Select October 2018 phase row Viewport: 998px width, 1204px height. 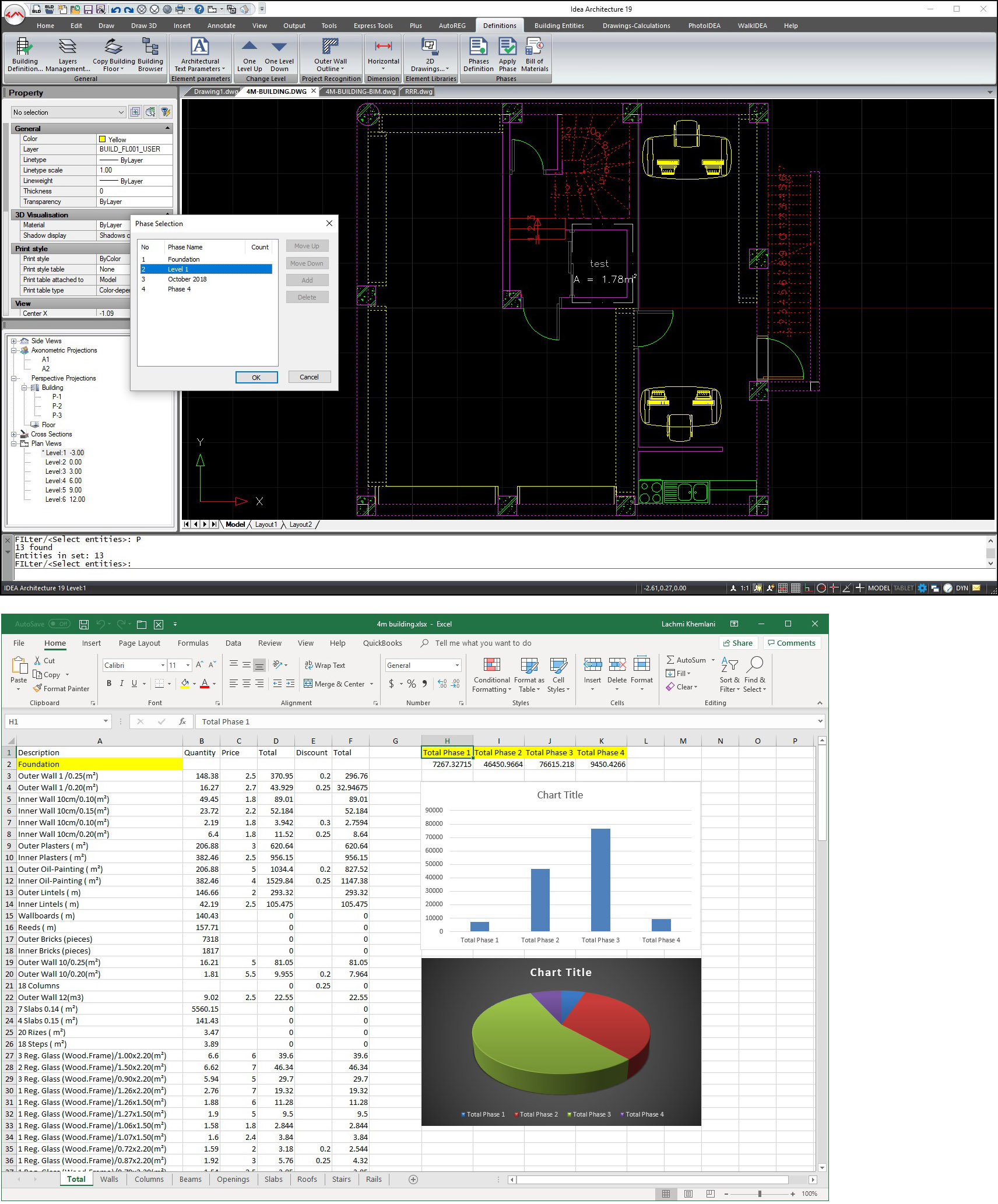206,279
